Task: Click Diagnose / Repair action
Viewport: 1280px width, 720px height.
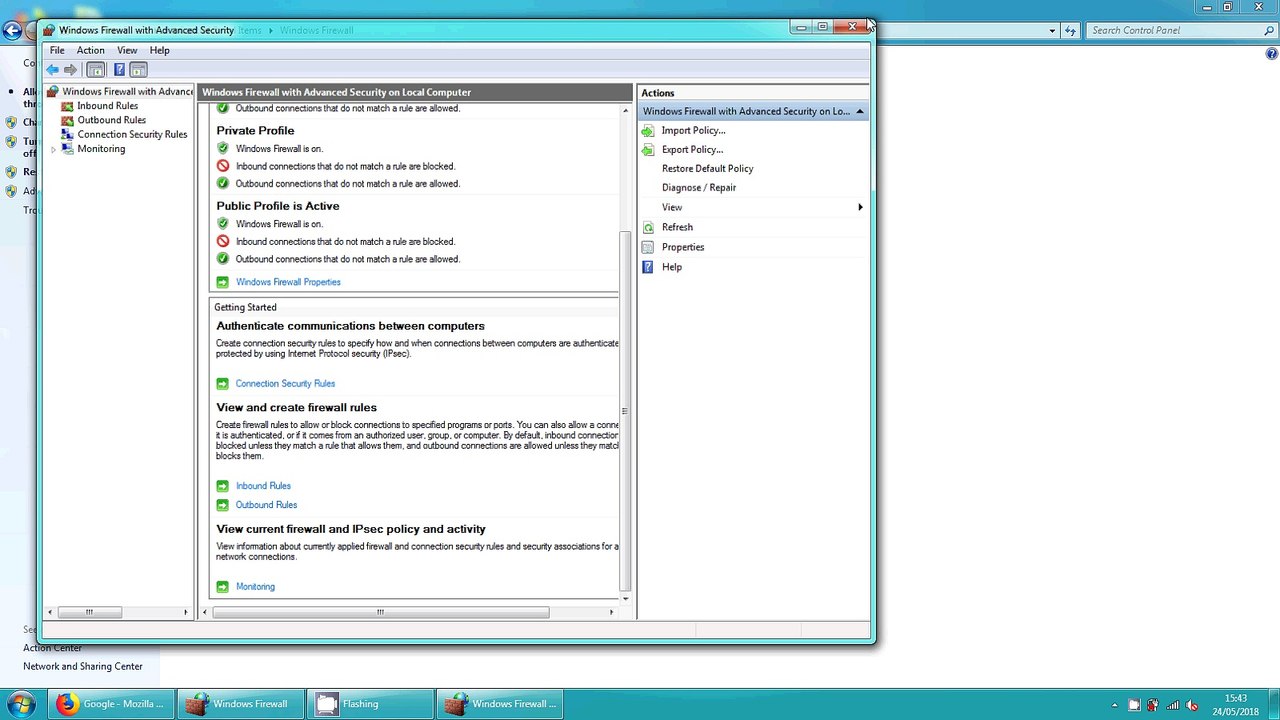Action: pyautogui.click(x=698, y=188)
